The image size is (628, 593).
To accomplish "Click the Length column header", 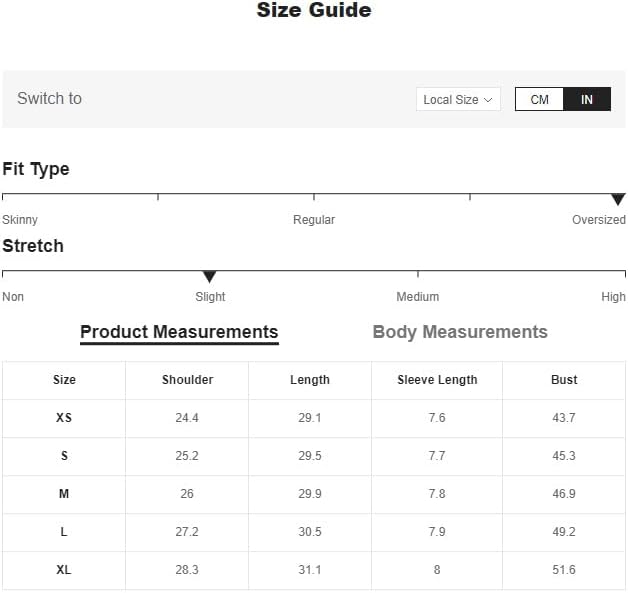I will (x=310, y=380).
